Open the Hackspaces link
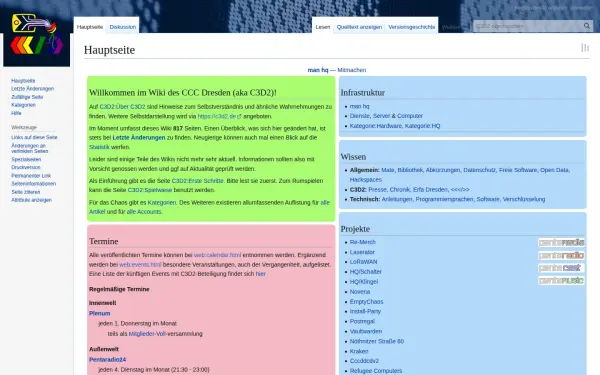 (x=365, y=179)
